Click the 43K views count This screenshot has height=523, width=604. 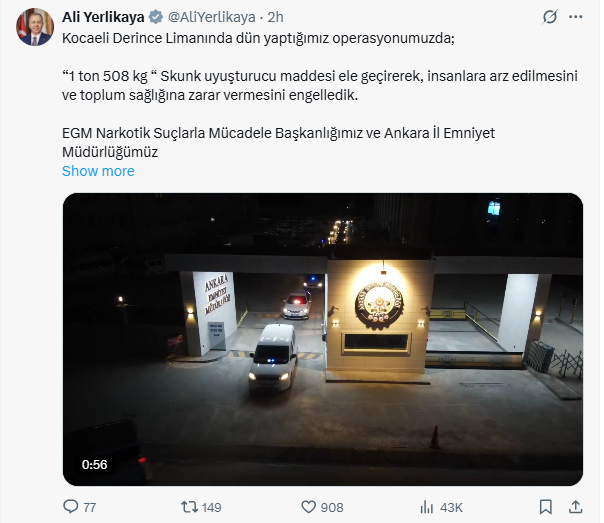point(451,508)
